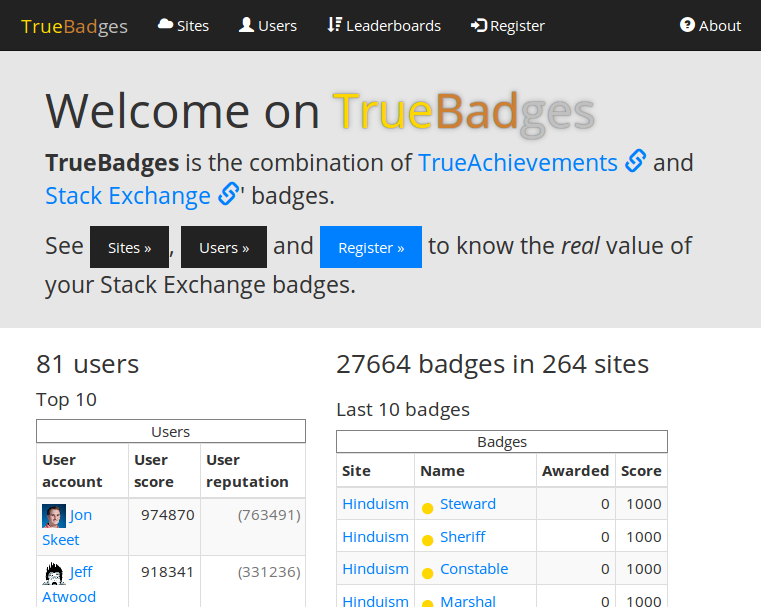Image resolution: width=761 pixels, height=607 pixels.
Task: Click the Badges table caption
Action: [502, 442]
